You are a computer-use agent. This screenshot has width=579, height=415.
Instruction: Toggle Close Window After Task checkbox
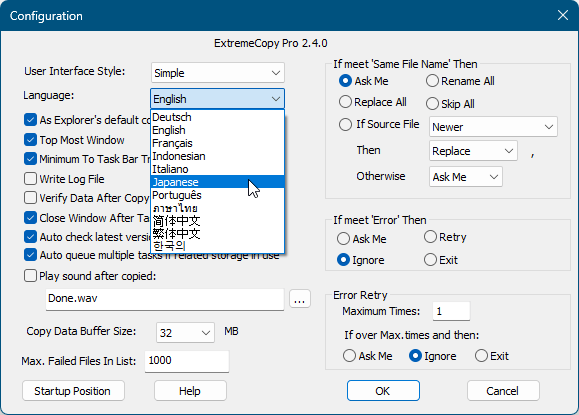30,217
